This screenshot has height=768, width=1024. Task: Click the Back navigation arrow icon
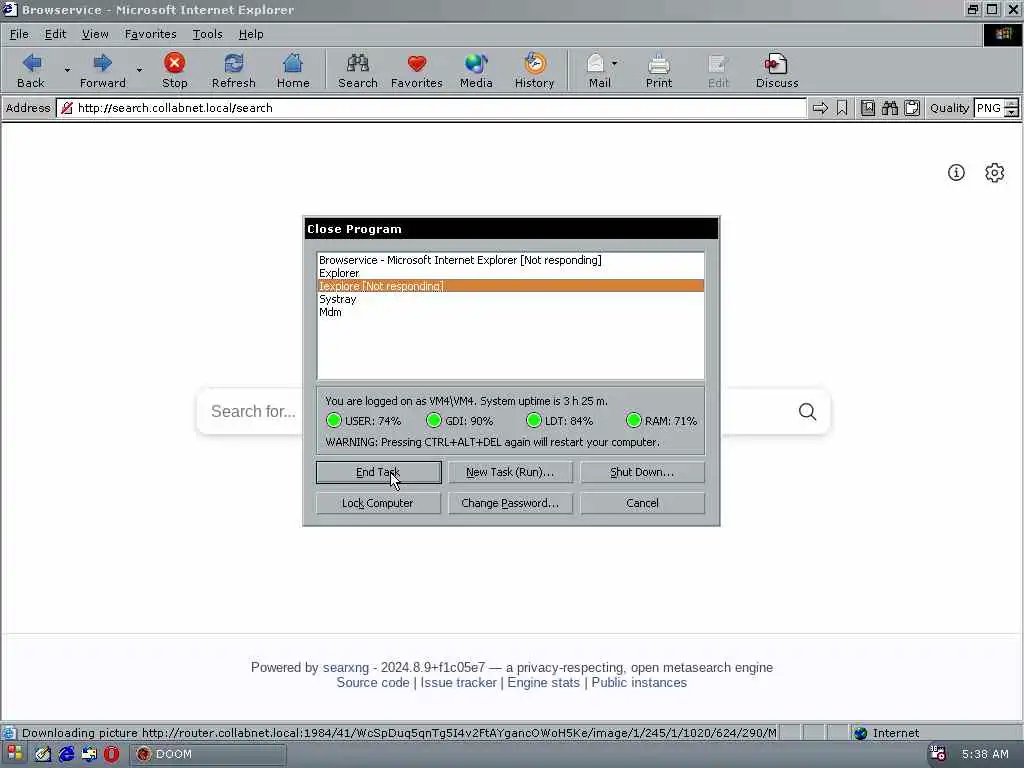click(x=31, y=63)
